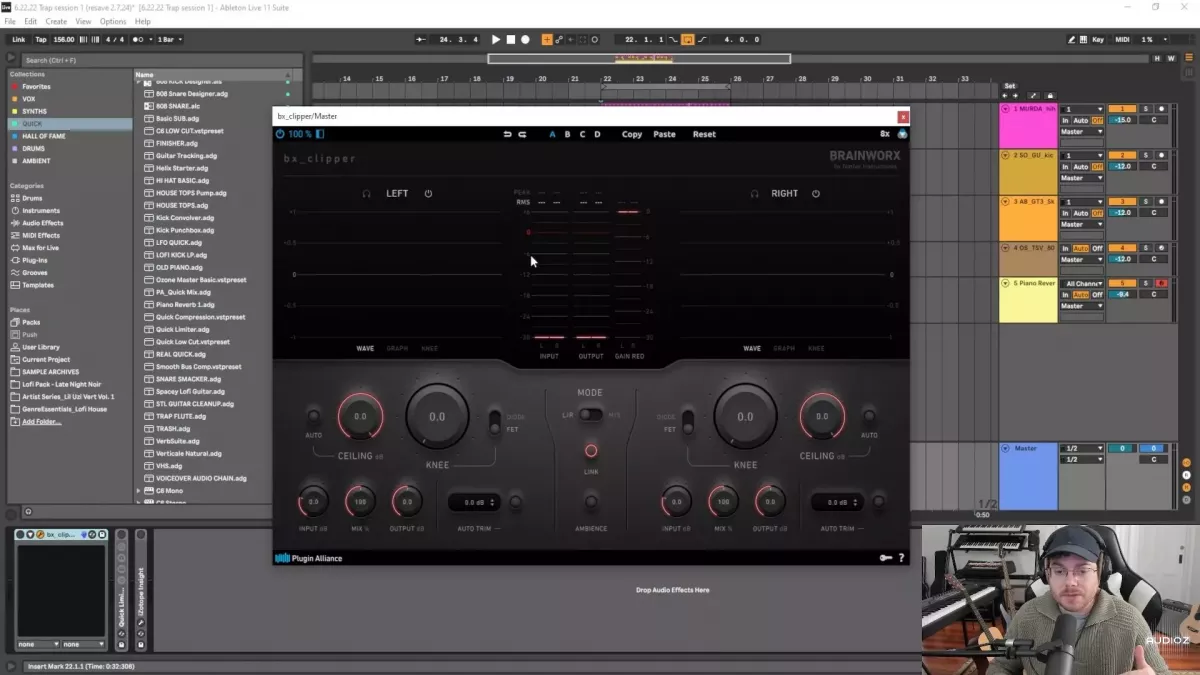This screenshot has height=675, width=1200.
Task: Toggle the LINK button in bx_clipper
Action: click(591, 452)
